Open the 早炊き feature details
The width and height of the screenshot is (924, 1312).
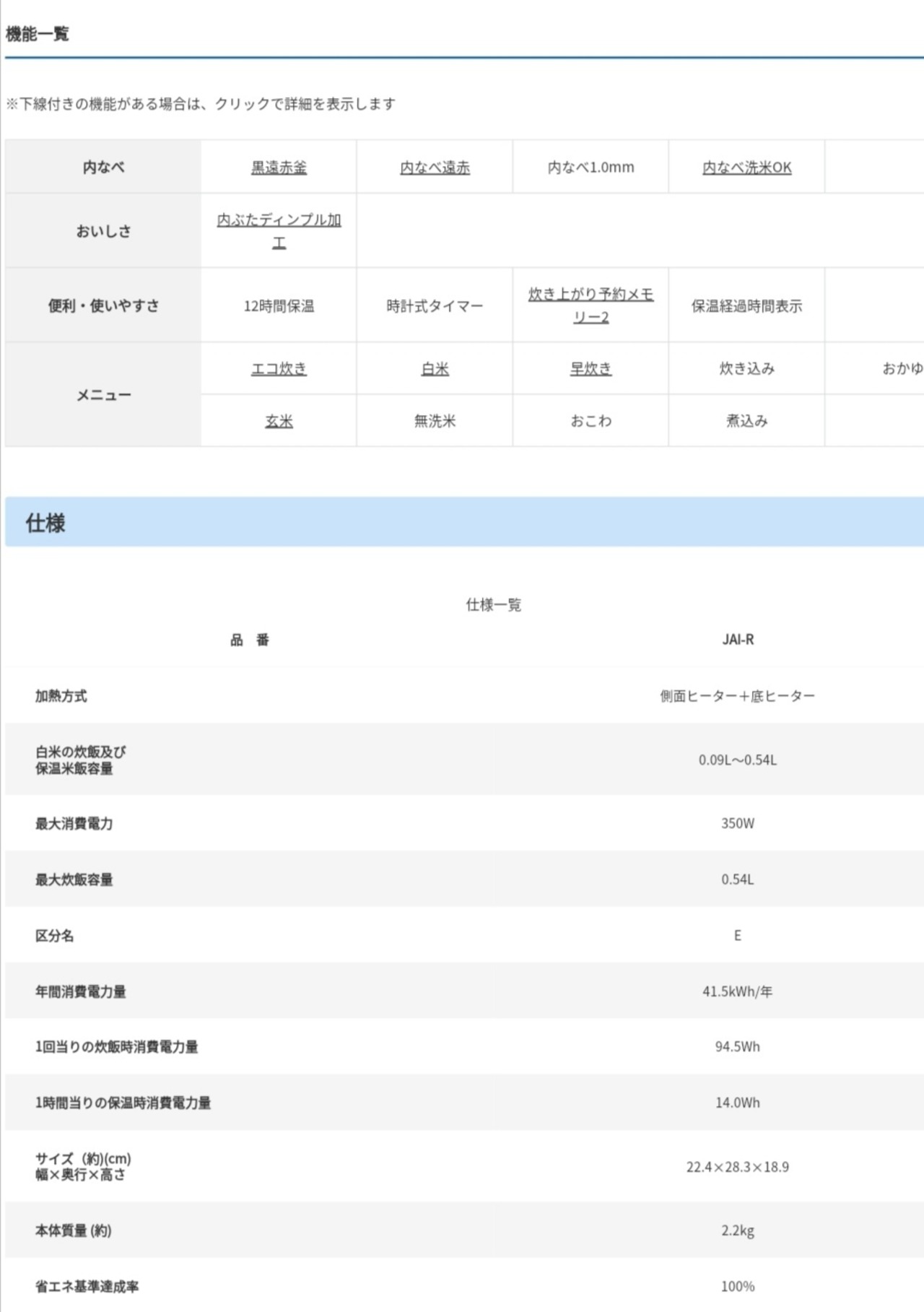[590, 368]
